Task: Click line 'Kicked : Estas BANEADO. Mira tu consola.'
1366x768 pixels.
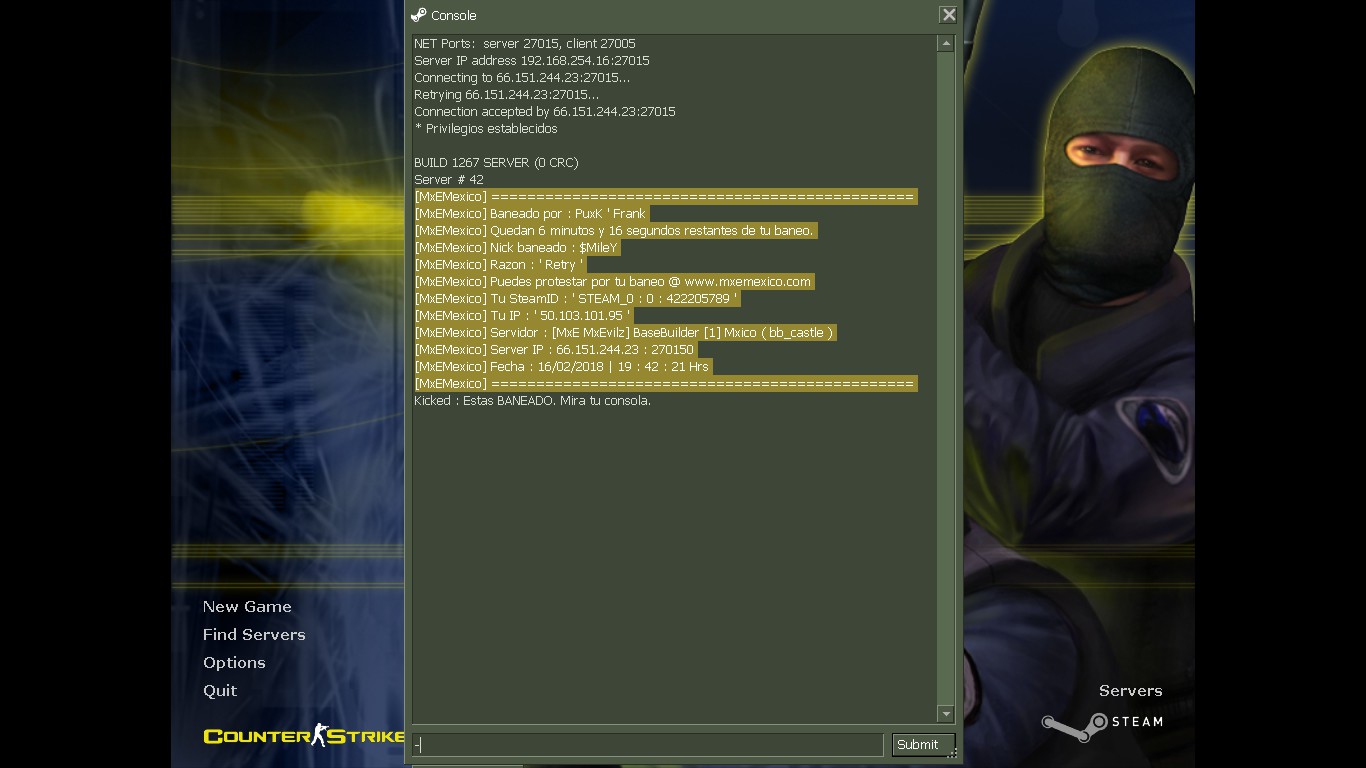Action: [532, 401]
